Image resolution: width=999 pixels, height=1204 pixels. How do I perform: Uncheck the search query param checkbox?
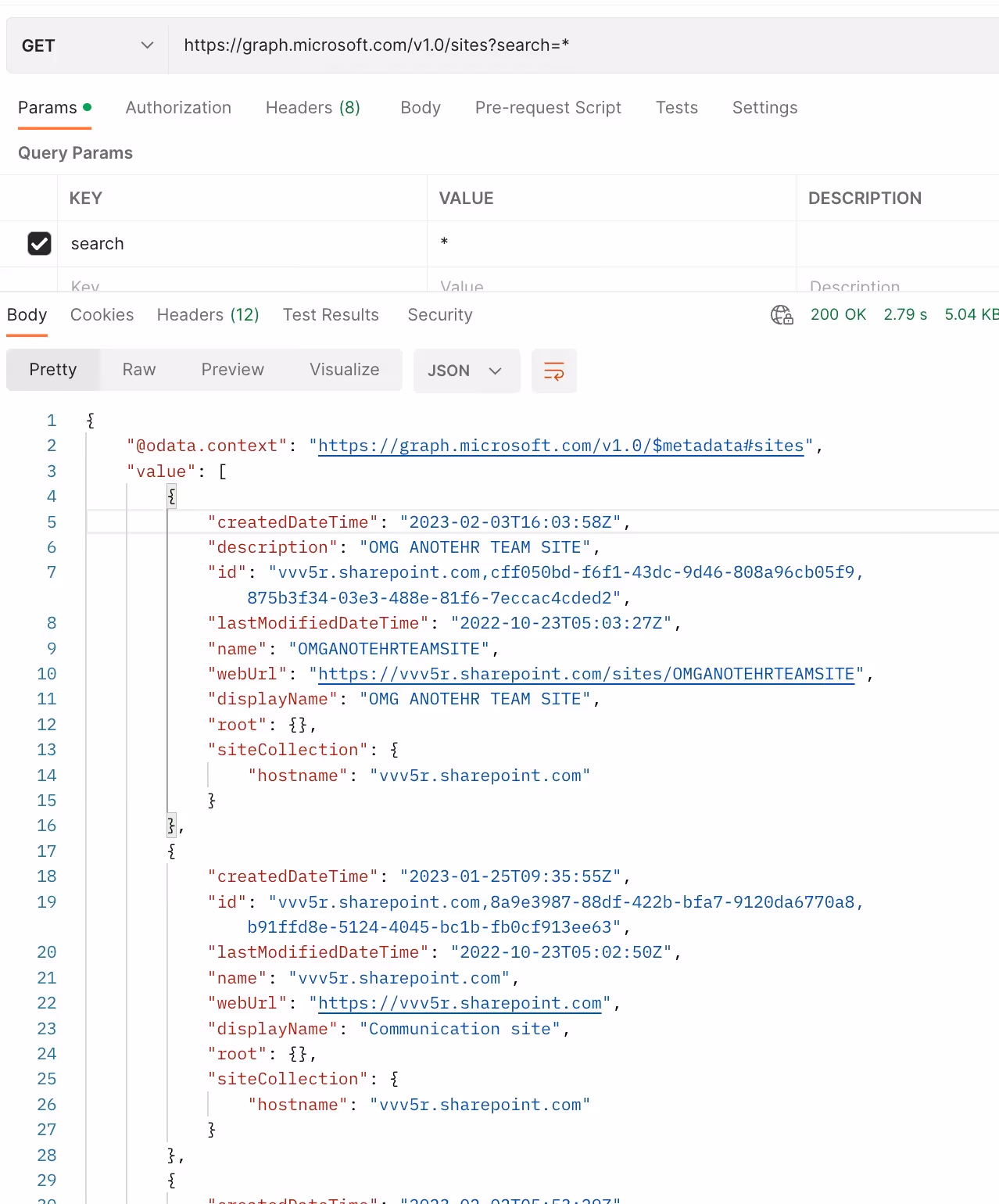[39, 244]
